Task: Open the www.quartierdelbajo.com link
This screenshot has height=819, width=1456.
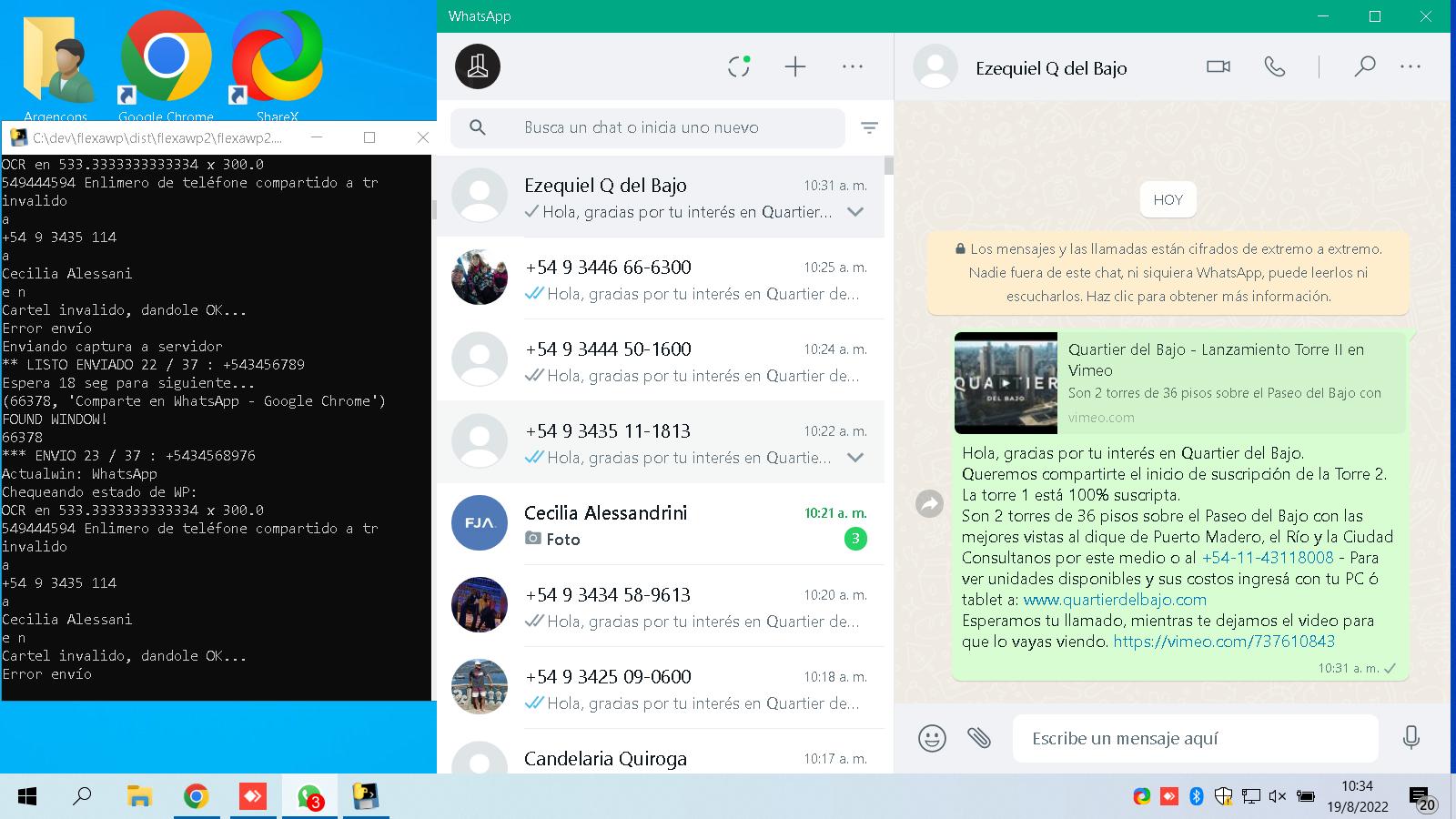Action: (x=1115, y=600)
